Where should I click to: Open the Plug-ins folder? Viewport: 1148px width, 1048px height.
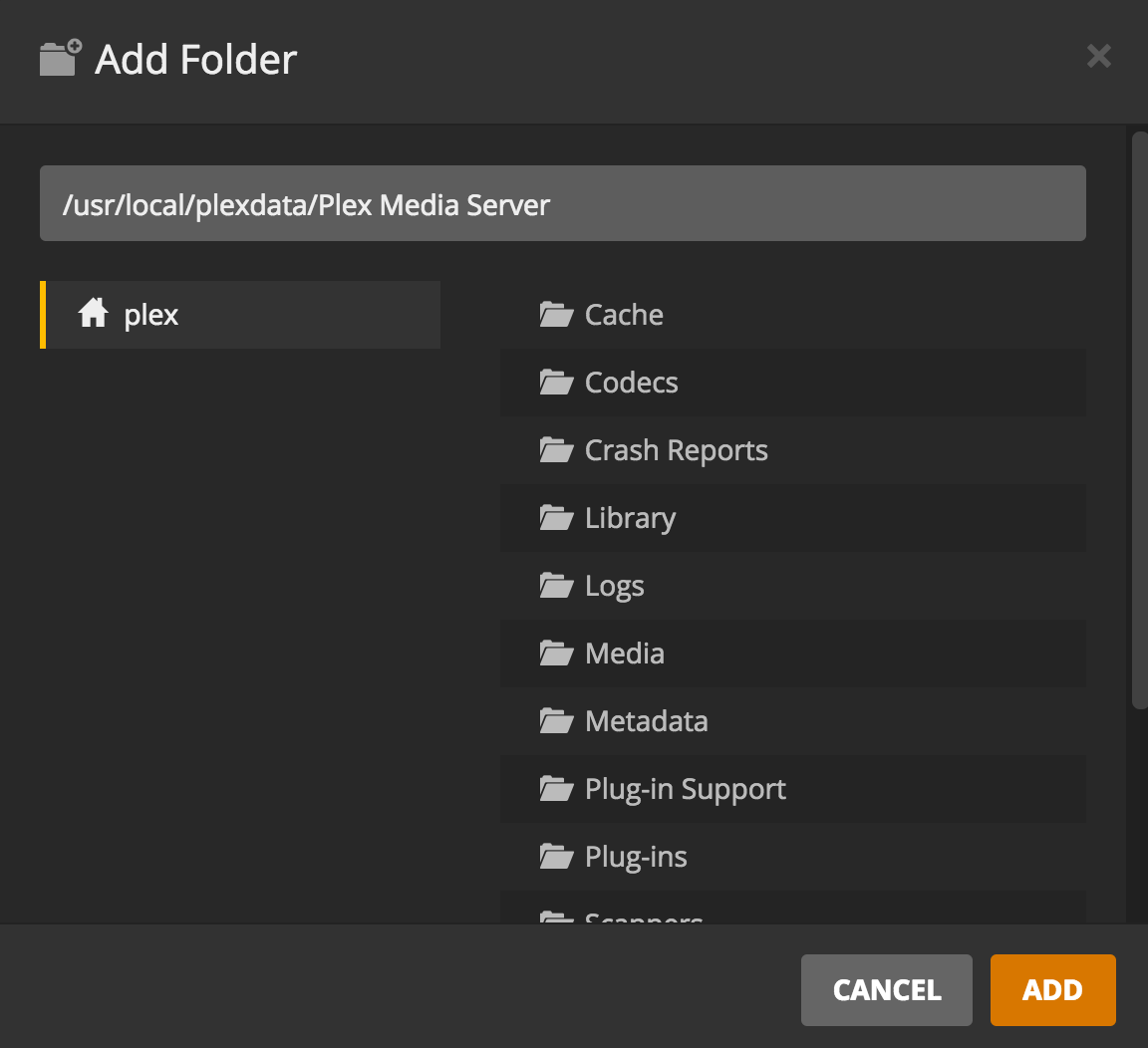(x=636, y=857)
